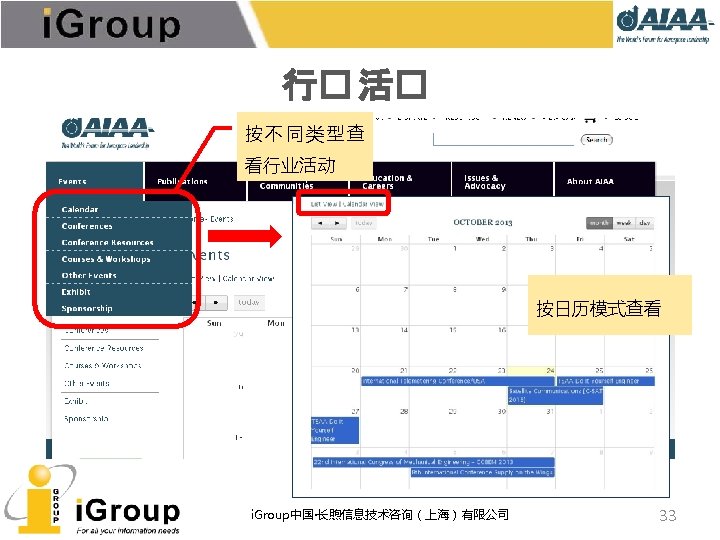
Task: Click the OCTOBER 2013 calendar title
Action: (x=483, y=222)
